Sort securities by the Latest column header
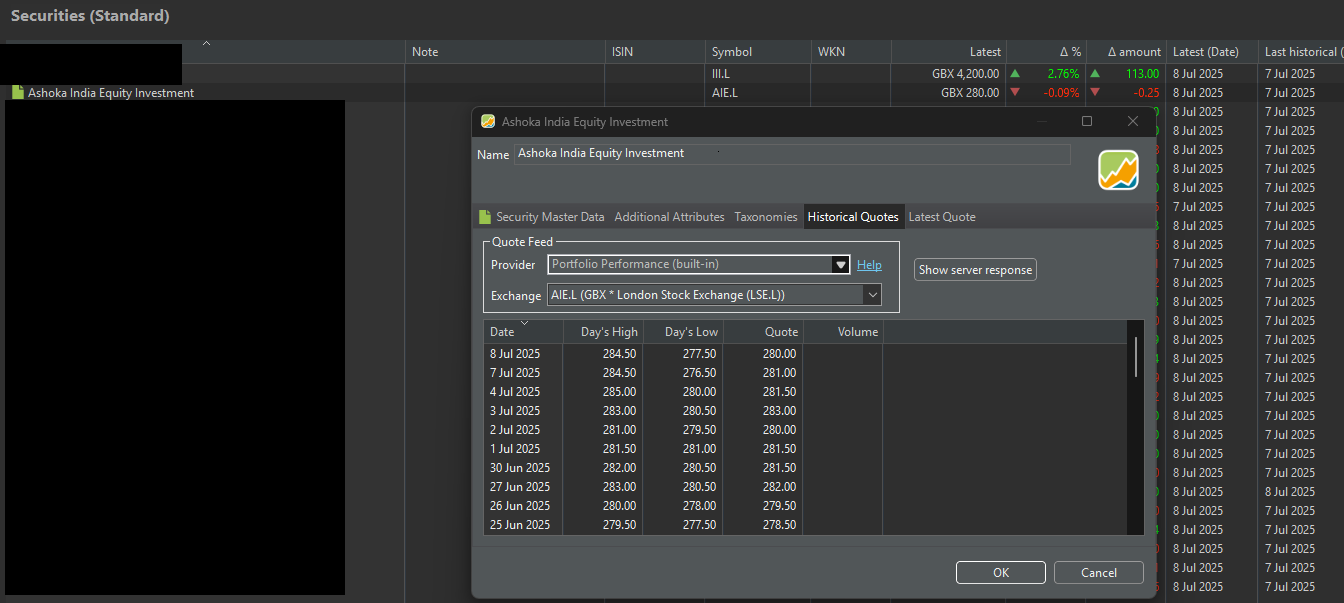This screenshot has height=603, width=1344. [x=949, y=52]
